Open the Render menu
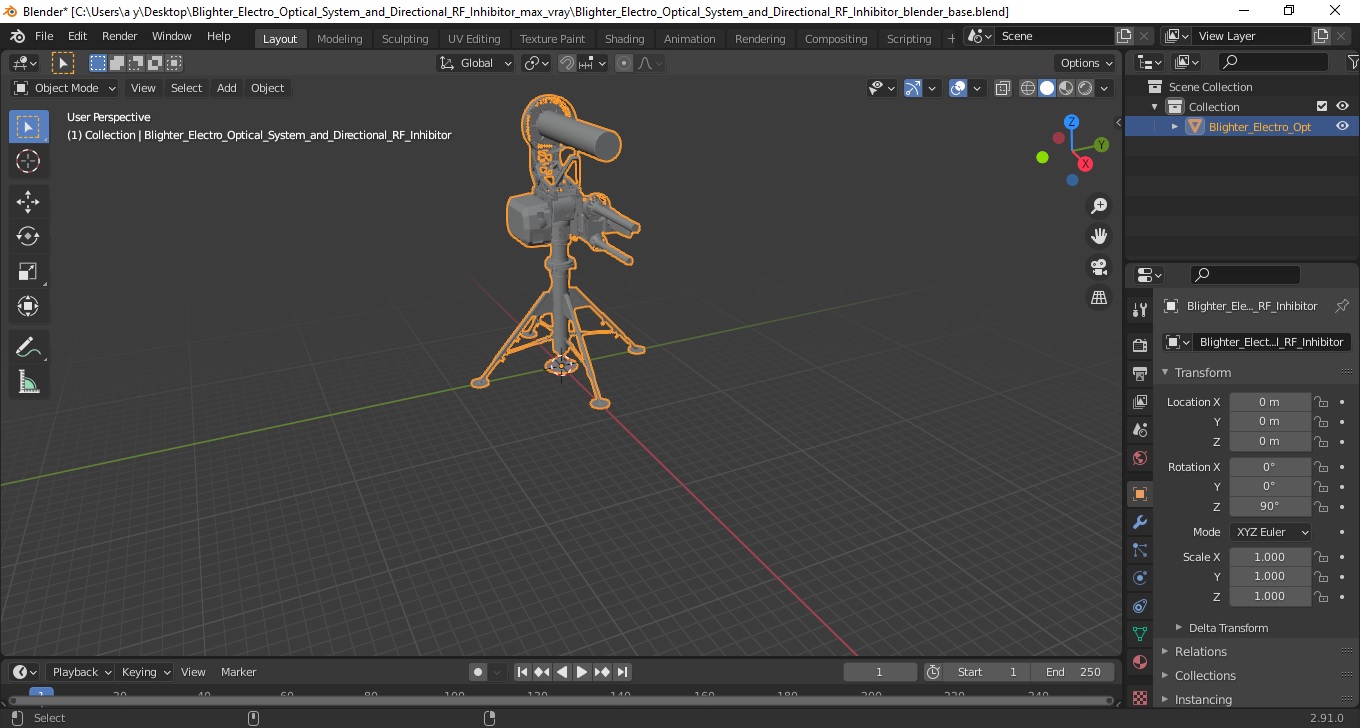This screenshot has width=1360, height=728. [x=120, y=36]
